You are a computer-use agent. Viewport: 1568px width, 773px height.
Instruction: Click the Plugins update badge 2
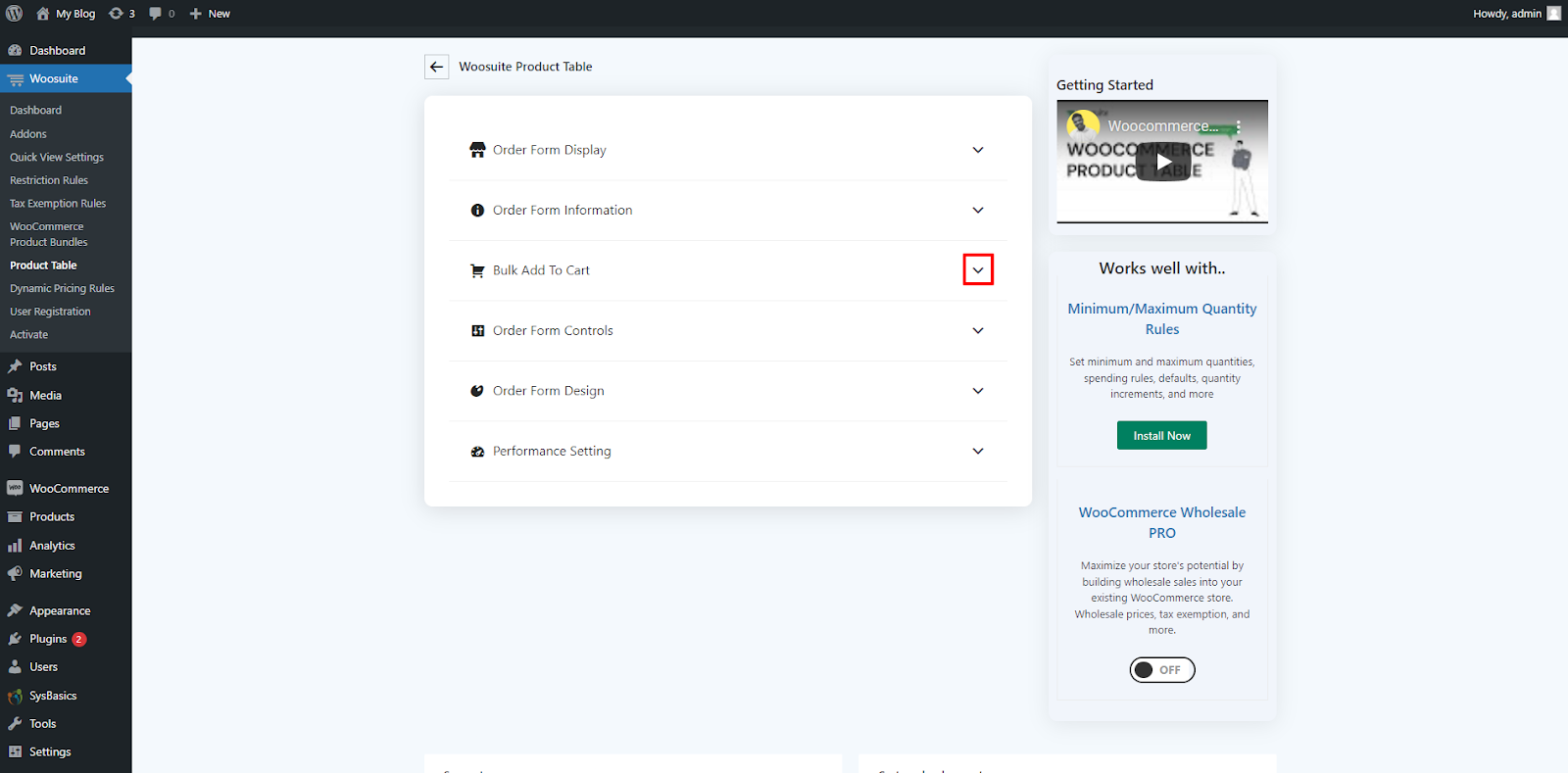(x=79, y=639)
